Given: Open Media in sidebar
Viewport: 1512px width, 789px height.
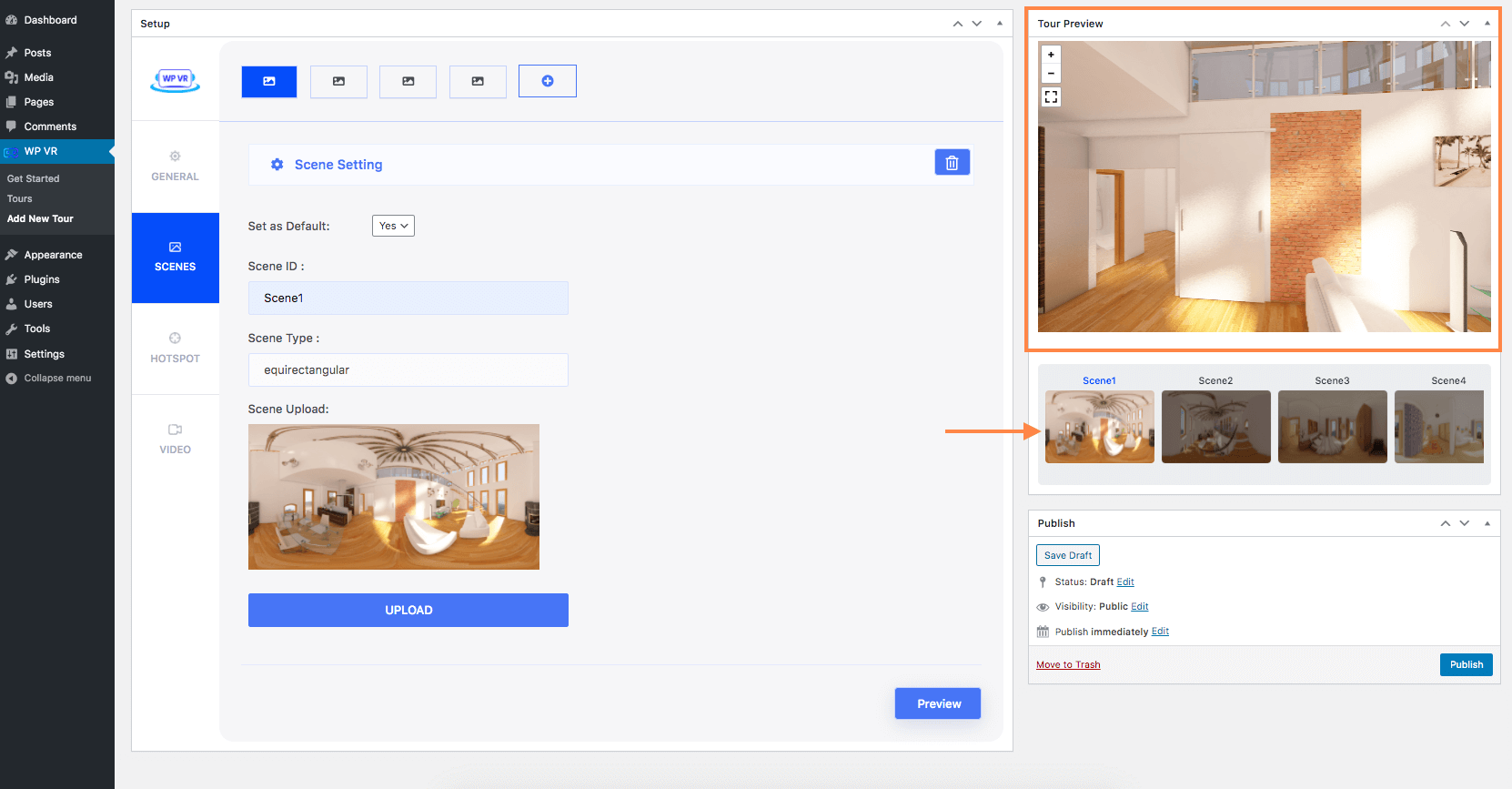Looking at the screenshot, I should [x=57, y=77].
